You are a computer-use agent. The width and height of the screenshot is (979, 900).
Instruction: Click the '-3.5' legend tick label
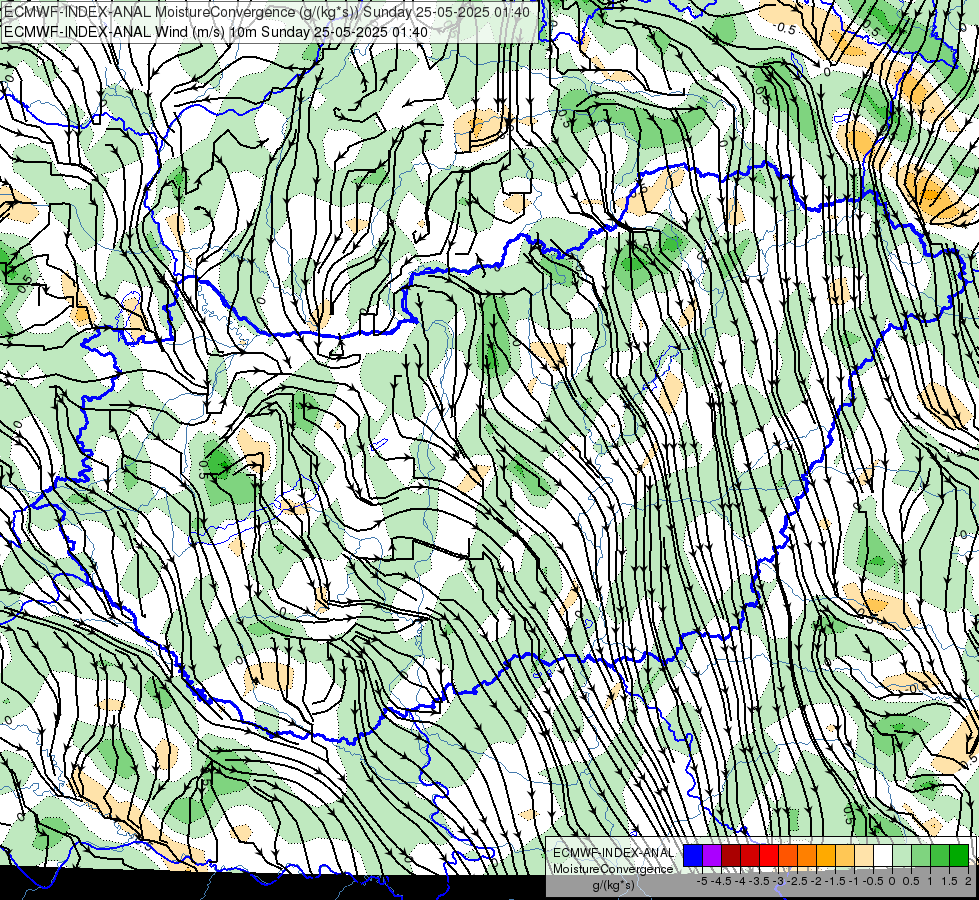pos(760,881)
